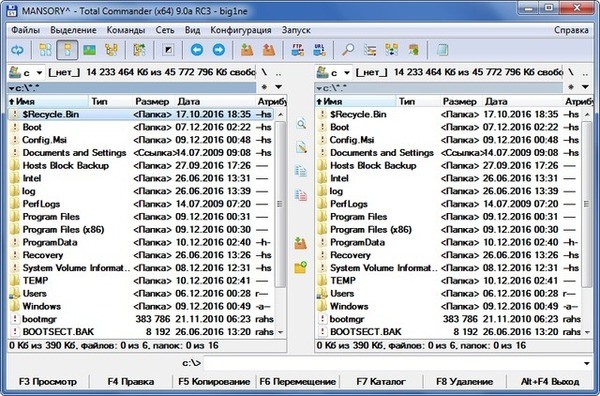600x396 pixels.
Task: Click the F6 Перемещение button
Action: point(297,381)
